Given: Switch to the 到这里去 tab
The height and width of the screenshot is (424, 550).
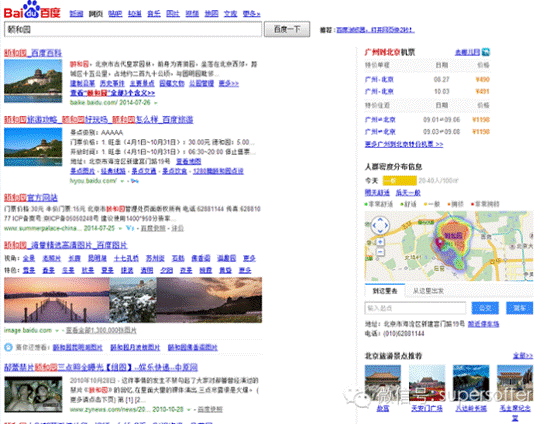Looking at the screenshot, I should [385, 291].
